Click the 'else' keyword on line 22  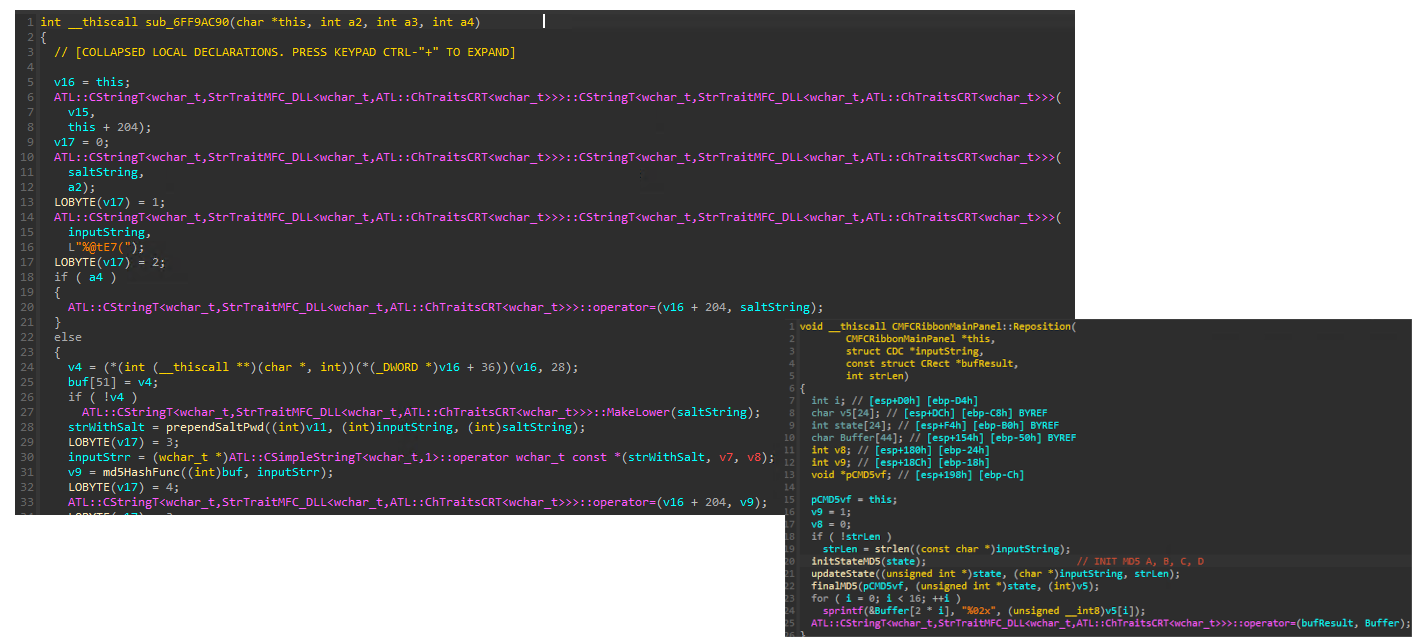(68, 337)
